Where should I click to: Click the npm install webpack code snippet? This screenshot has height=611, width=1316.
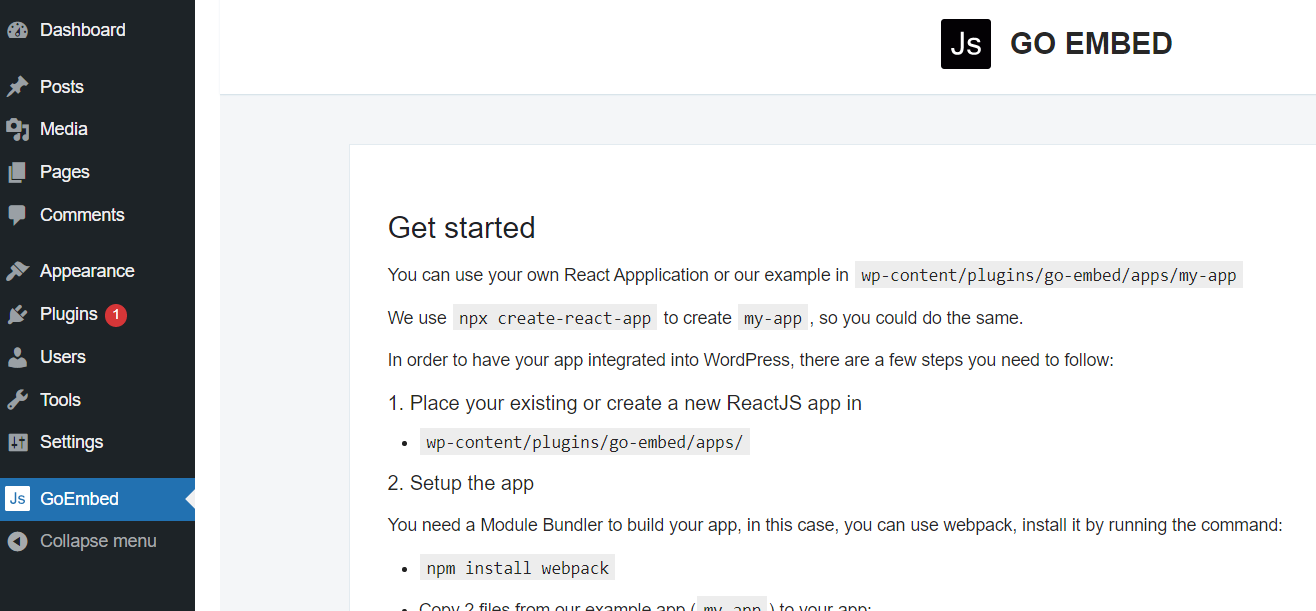518,568
